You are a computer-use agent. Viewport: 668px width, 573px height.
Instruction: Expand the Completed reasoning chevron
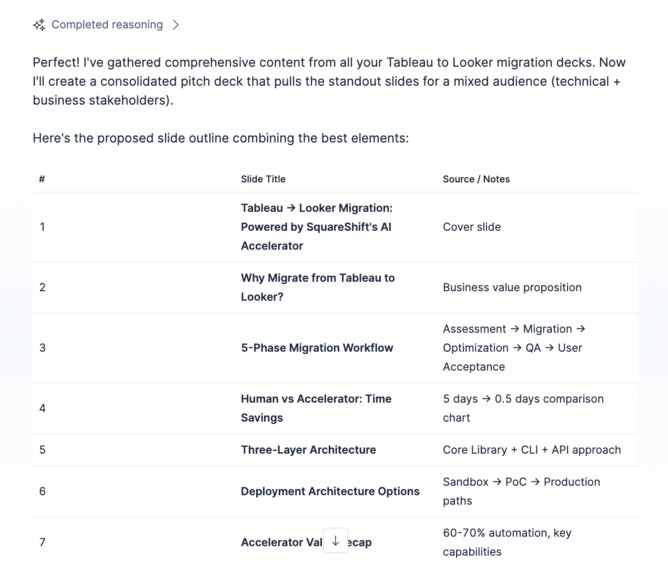click(x=175, y=25)
